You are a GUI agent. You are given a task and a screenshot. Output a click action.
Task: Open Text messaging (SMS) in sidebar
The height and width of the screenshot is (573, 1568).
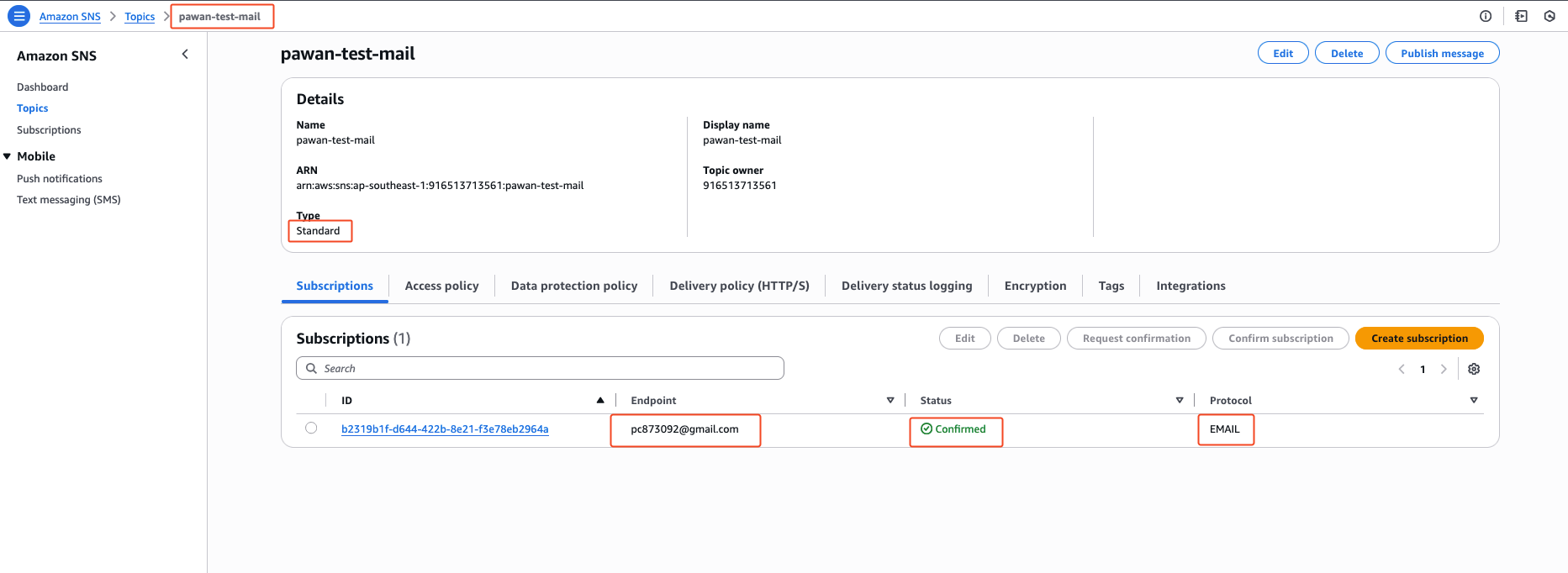tap(69, 200)
